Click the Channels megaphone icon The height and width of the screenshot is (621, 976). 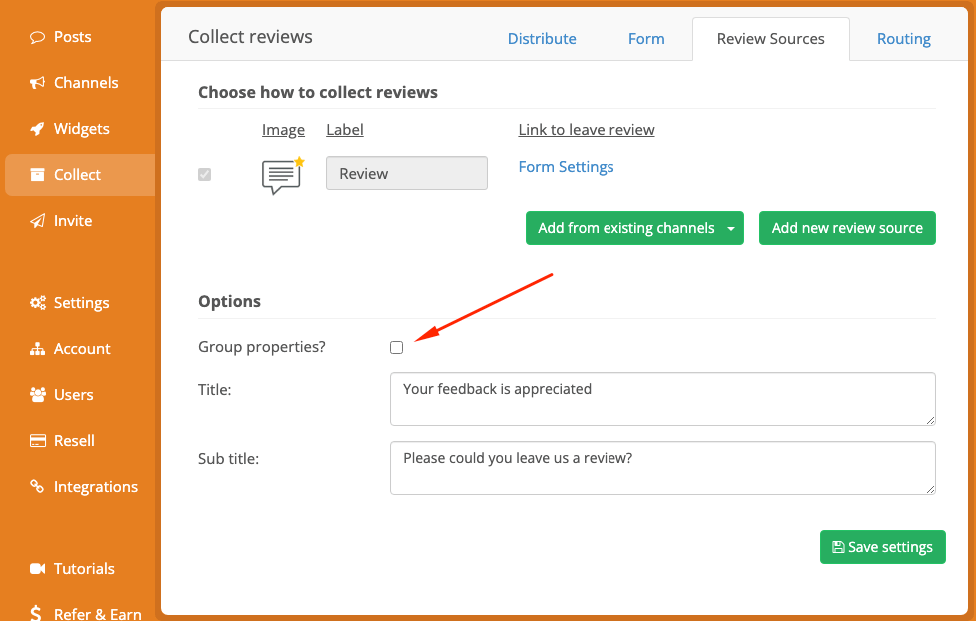pos(37,83)
